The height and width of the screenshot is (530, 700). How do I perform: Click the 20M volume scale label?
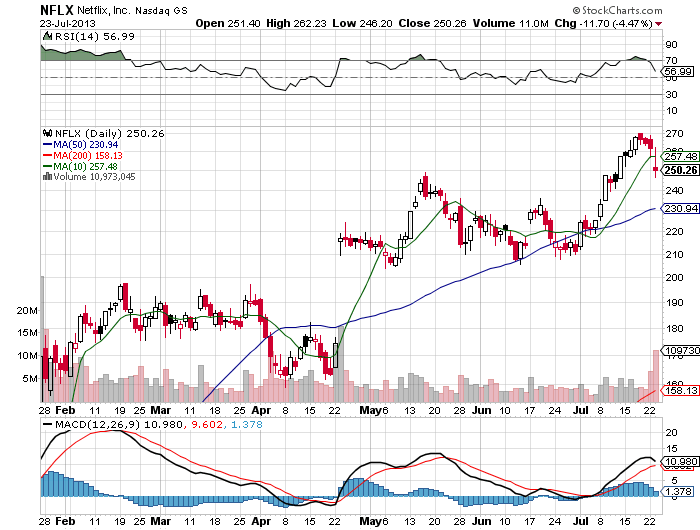coord(27,310)
